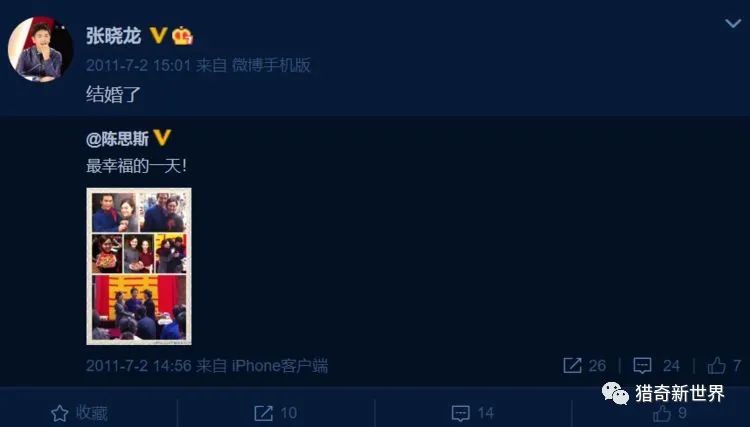Open 张晓龙's profile avatar
Image resolution: width=750 pixels, height=427 pixels.
pos(40,49)
